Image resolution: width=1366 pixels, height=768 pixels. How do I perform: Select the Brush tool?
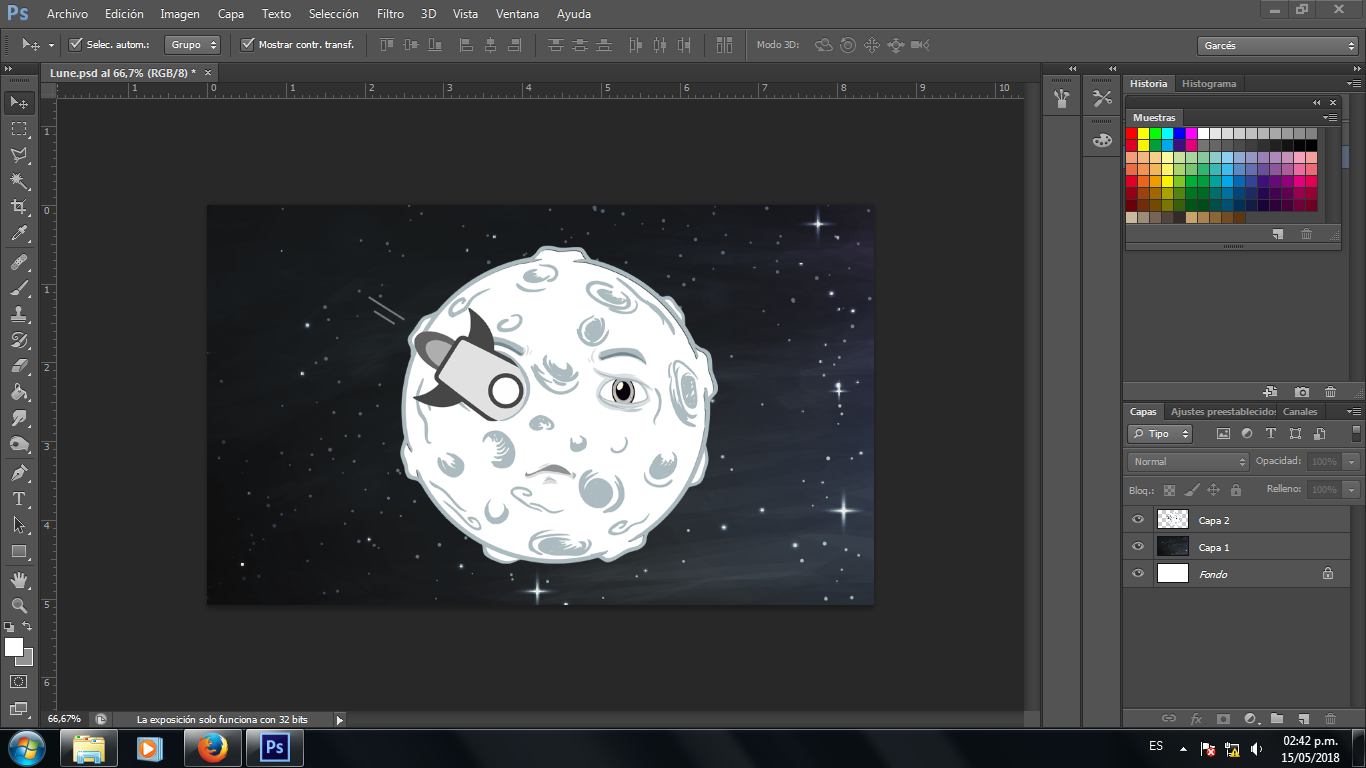pyautogui.click(x=19, y=288)
